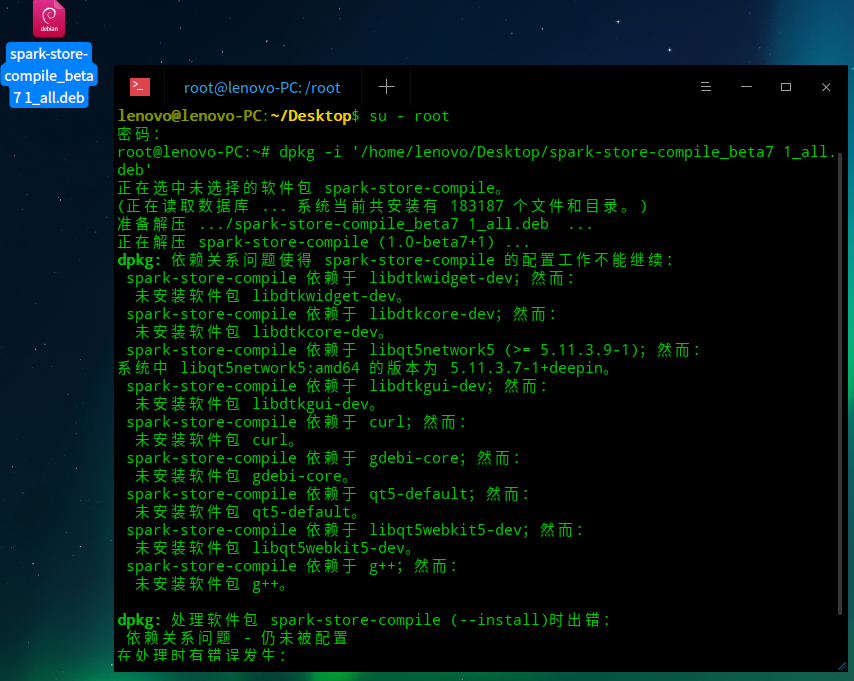Click the qt5-default missing package line
Viewport: 854px width, 681px height.
[247, 512]
